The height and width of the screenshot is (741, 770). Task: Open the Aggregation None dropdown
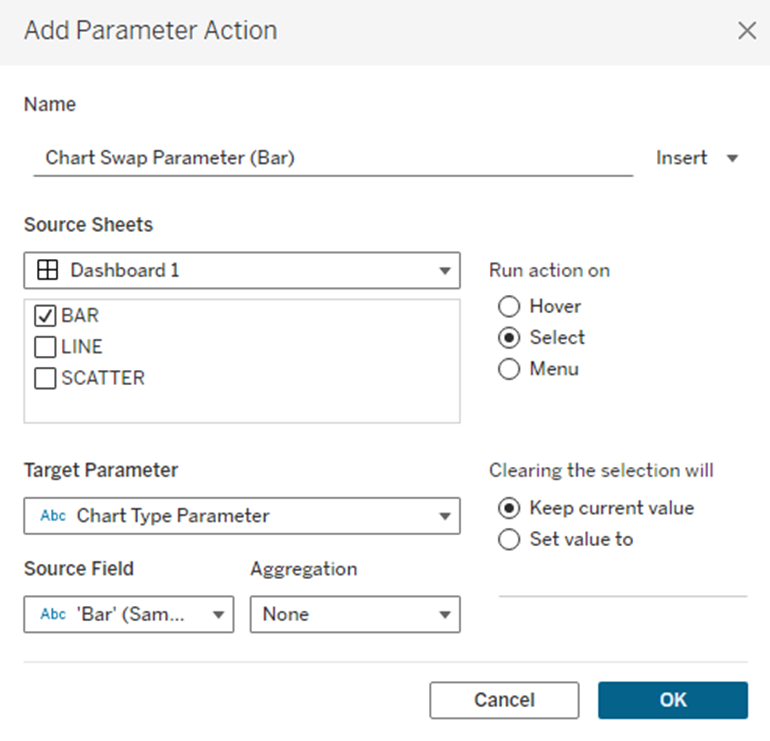[x=355, y=614]
